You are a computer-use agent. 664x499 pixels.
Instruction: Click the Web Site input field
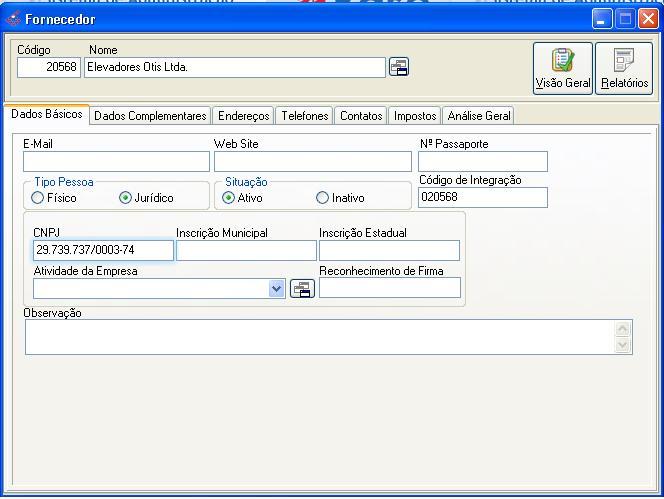tap(312, 161)
